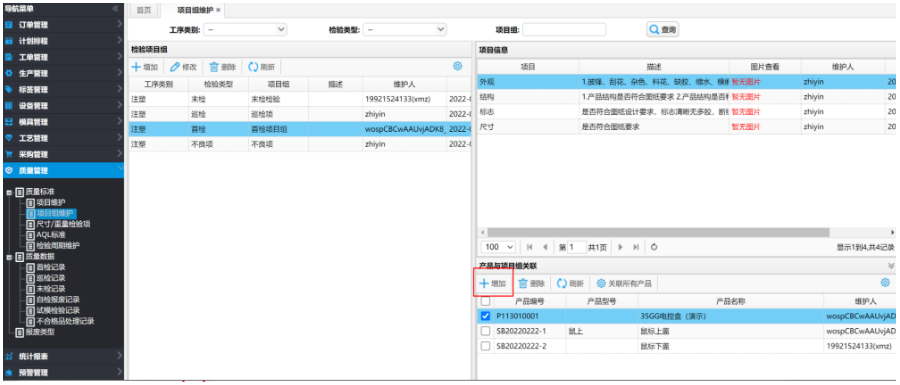Select the 末检检验 project group row
Screen dimensions: 900x385
pyautogui.click(x=299, y=99)
